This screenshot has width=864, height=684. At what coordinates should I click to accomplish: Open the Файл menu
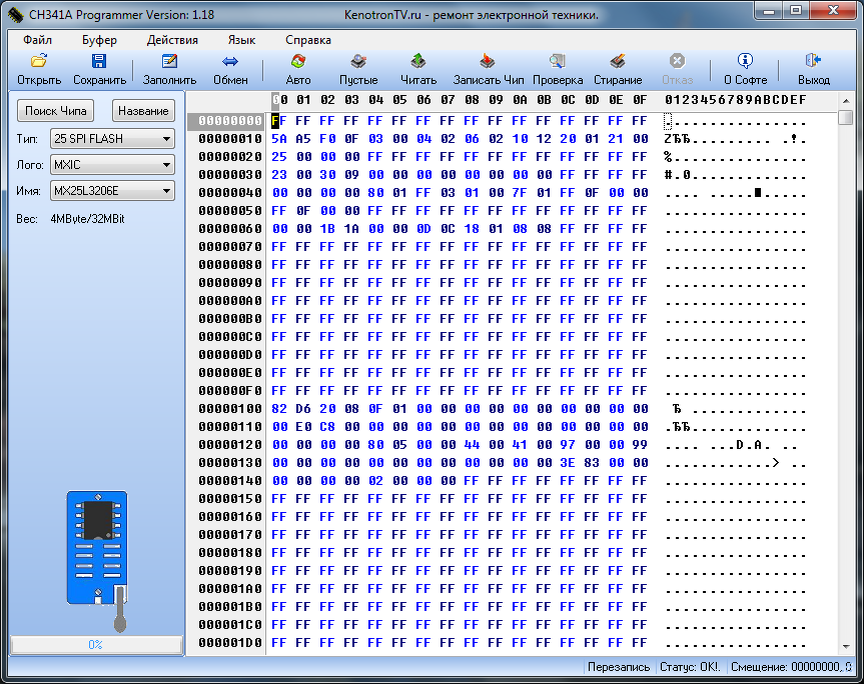(37, 40)
